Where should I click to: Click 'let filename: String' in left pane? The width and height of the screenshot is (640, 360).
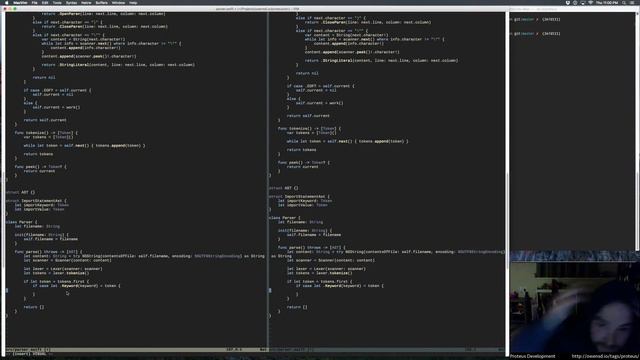[37, 226]
